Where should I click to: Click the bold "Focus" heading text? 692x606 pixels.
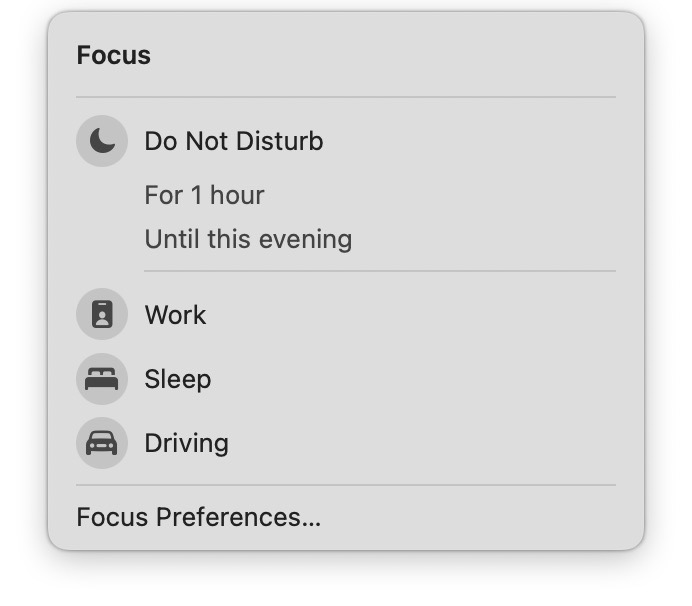(113, 56)
